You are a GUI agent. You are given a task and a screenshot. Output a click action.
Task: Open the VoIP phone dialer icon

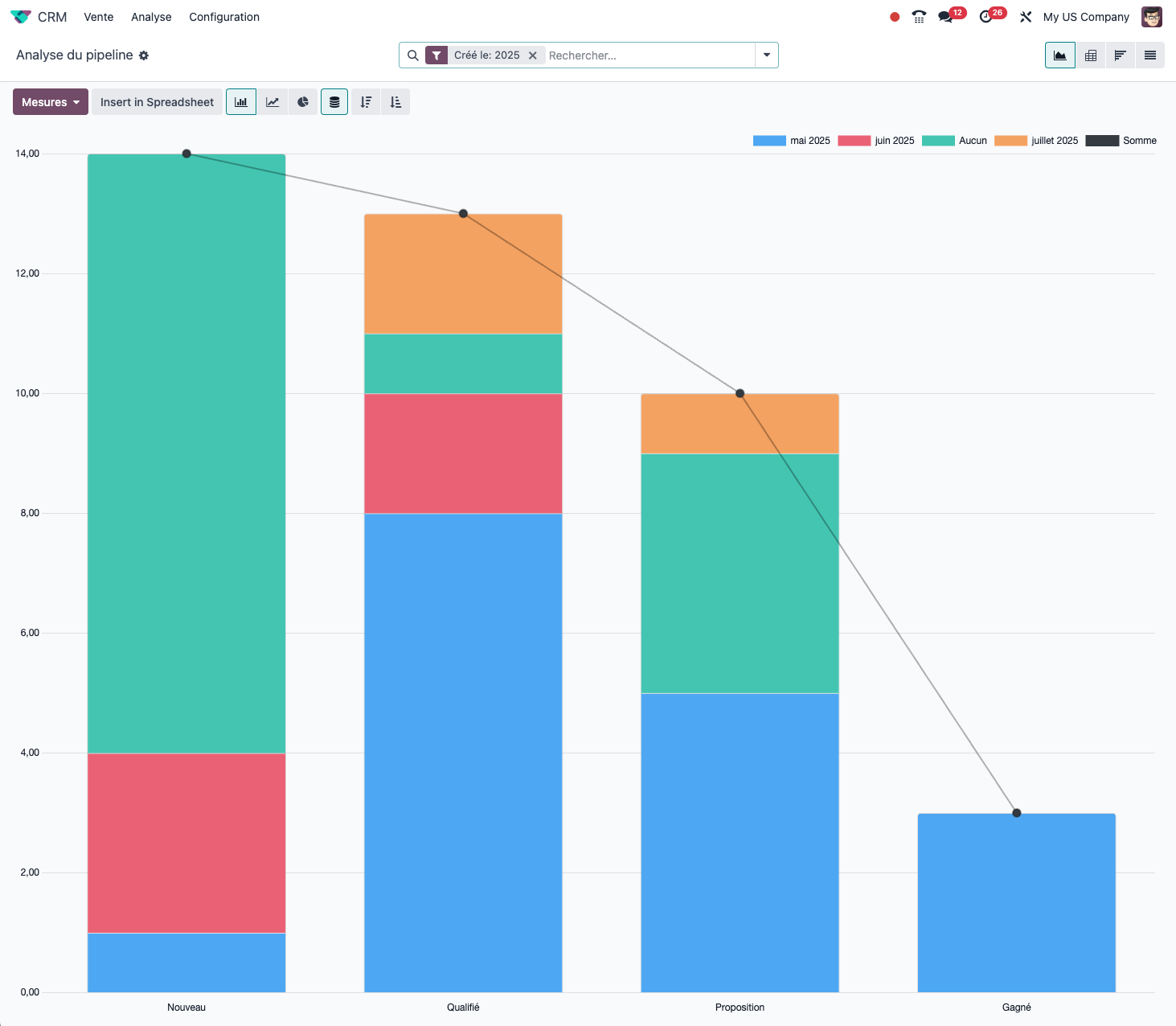point(919,17)
